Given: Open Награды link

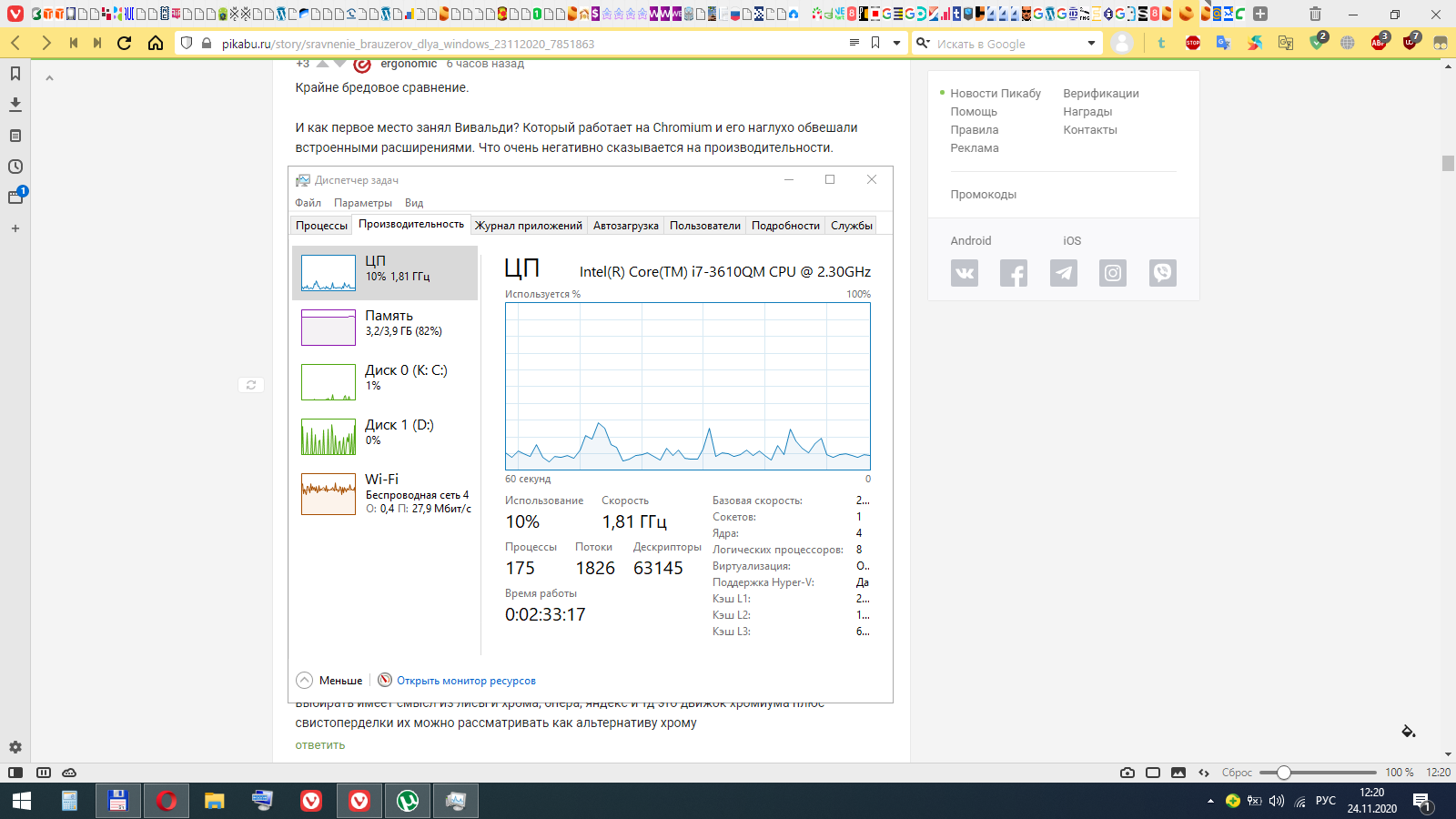Looking at the screenshot, I should [1087, 111].
